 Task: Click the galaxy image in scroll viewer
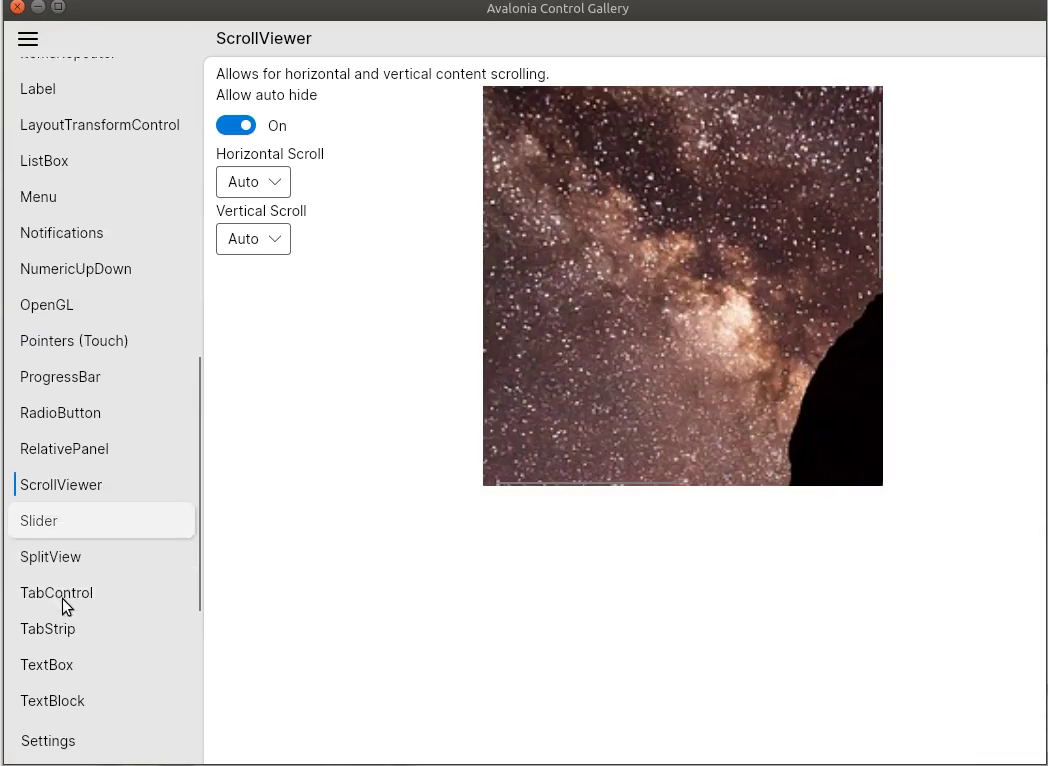[x=682, y=285]
